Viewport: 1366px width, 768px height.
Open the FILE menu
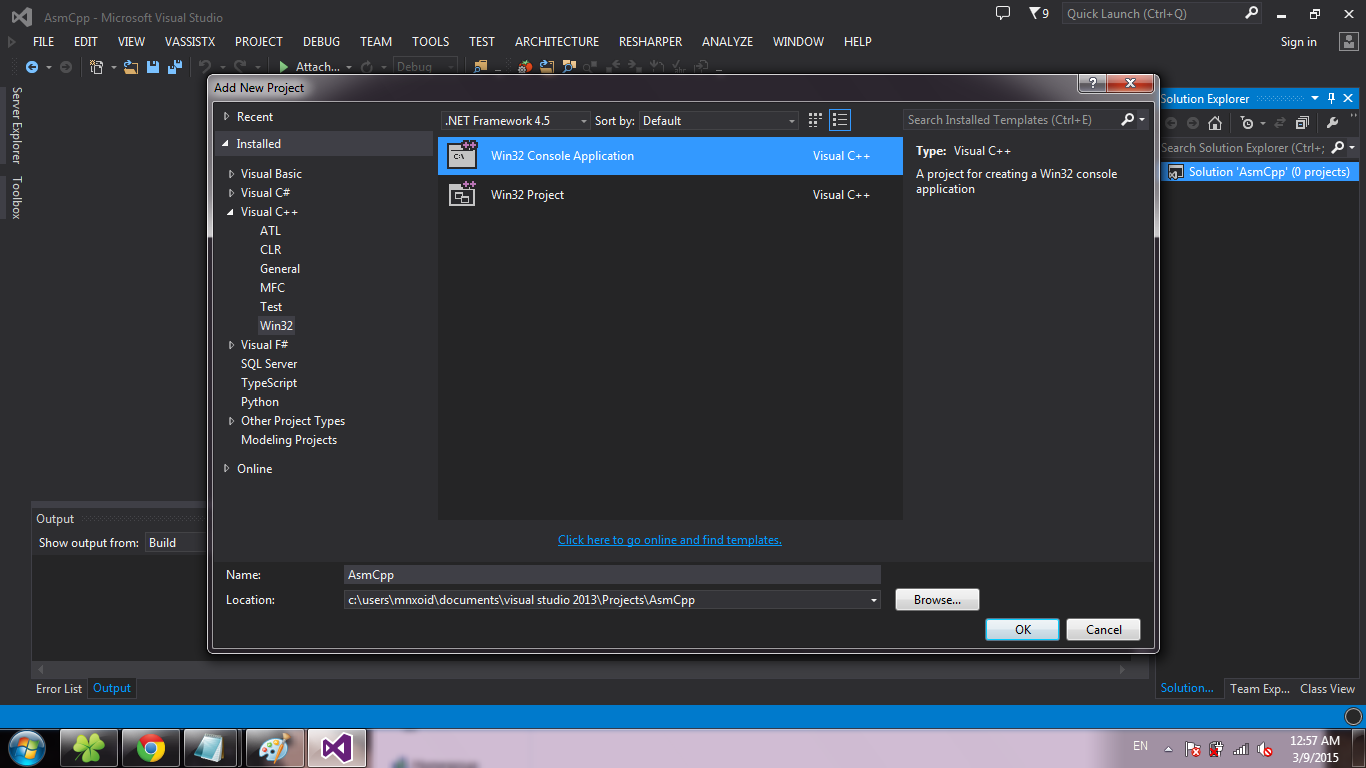click(x=43, y=42)
